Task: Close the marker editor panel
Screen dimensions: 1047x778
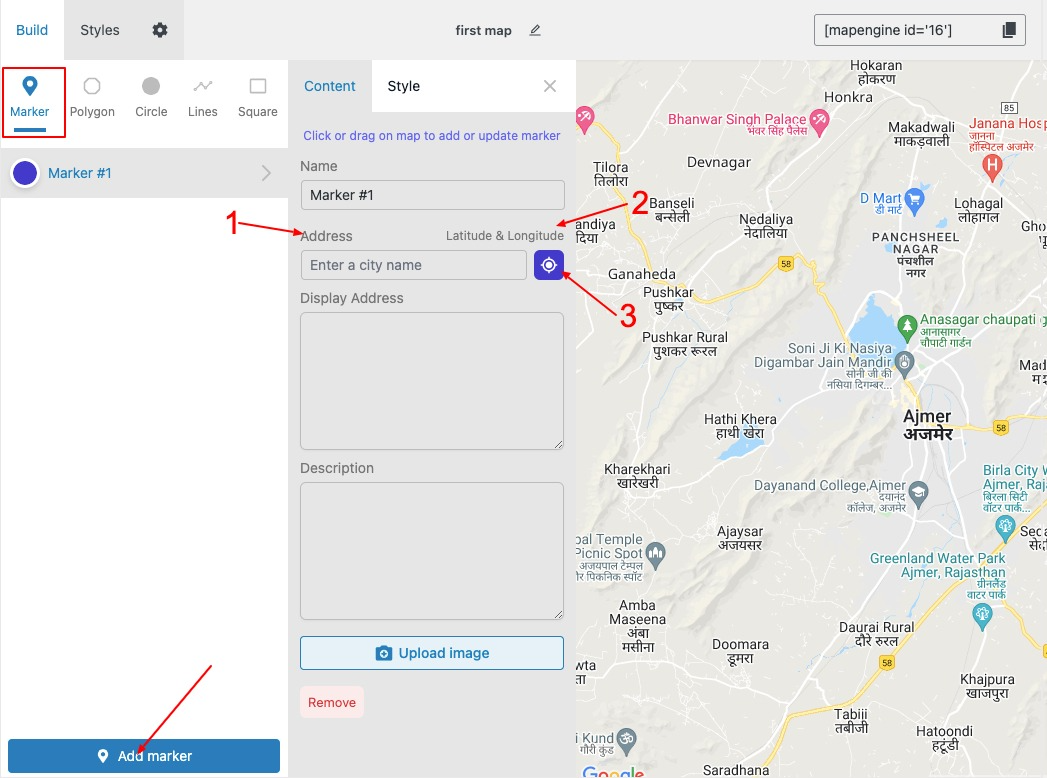Action: pos(550,86)
